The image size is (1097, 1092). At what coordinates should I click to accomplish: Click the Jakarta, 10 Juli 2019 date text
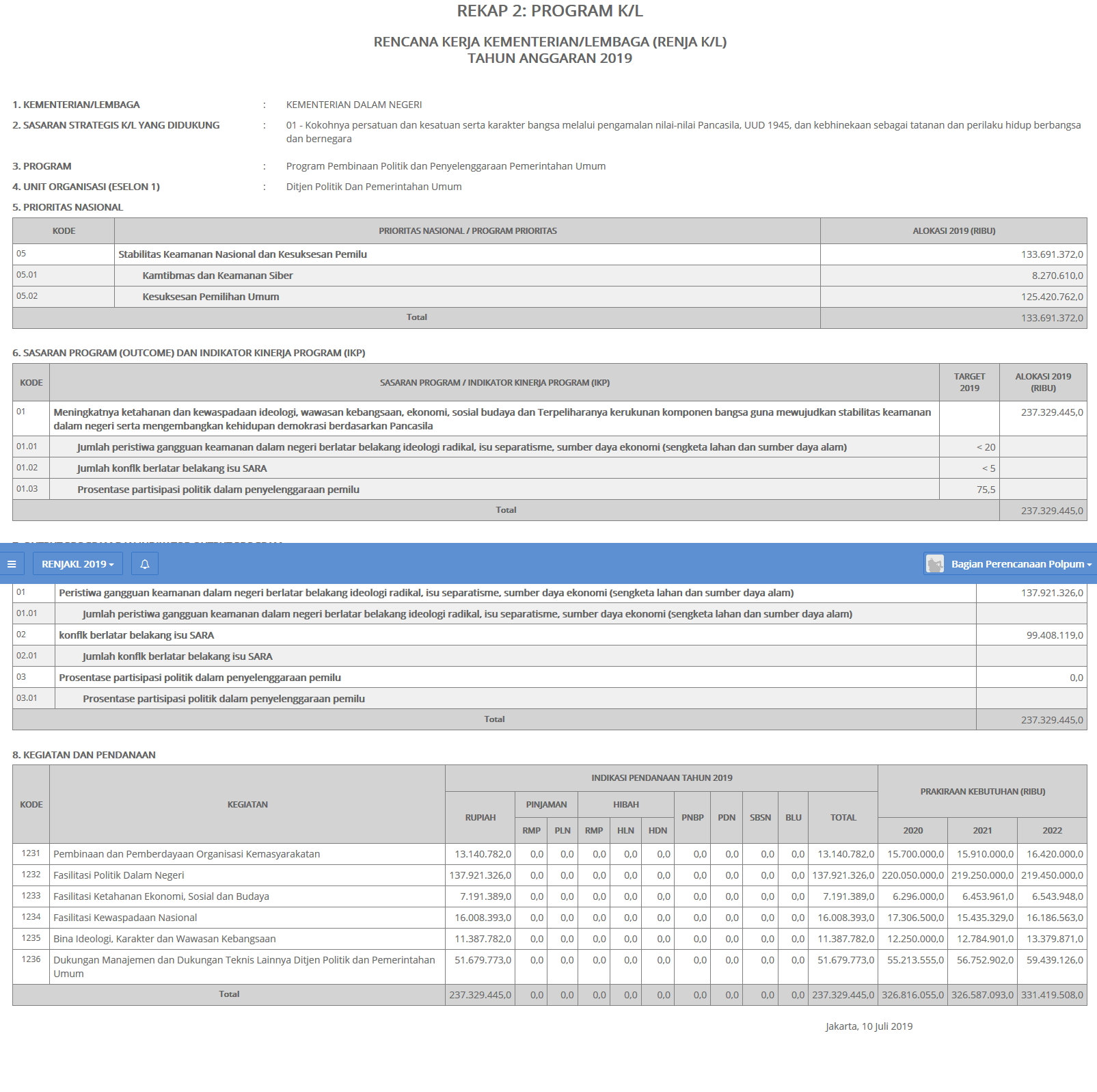869,1026
